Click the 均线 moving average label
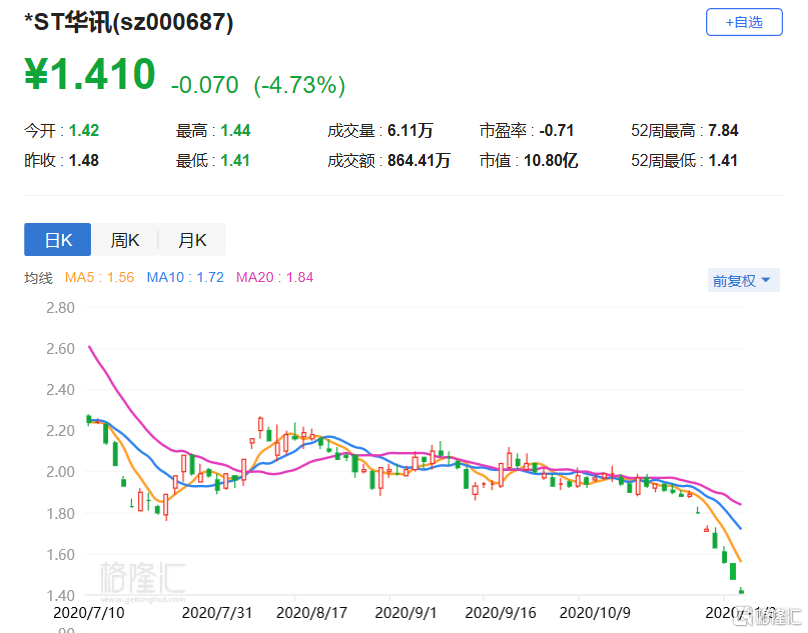808x633 pixels. [x=38, y=278]
